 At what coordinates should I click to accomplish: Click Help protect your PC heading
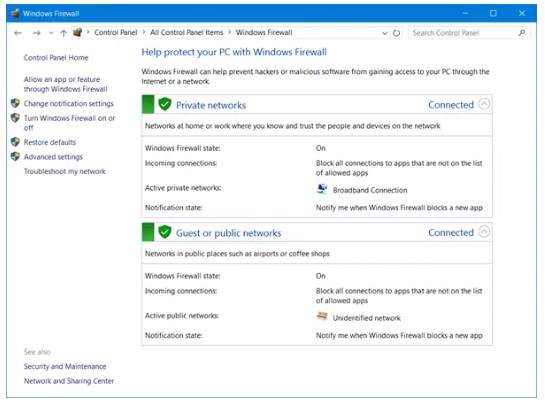[x=234, y=52]
